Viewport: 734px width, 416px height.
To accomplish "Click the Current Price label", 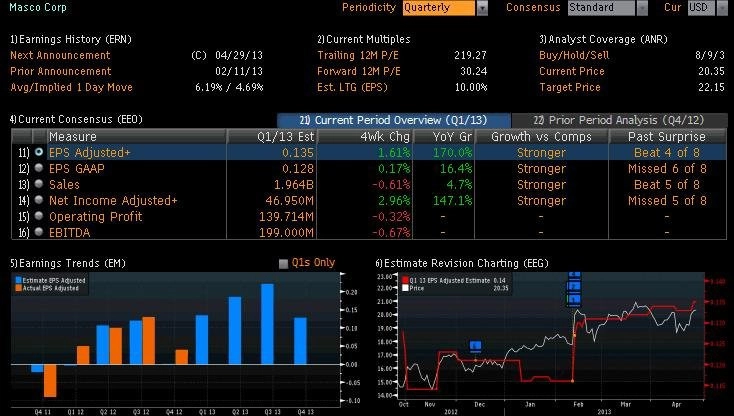I will 572,71.
